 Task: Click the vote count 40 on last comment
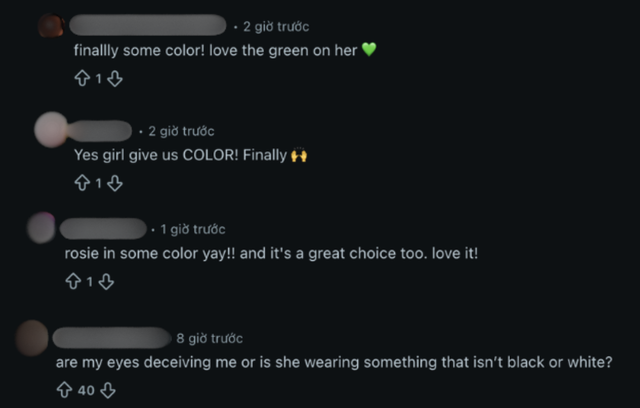click(86, 390)
